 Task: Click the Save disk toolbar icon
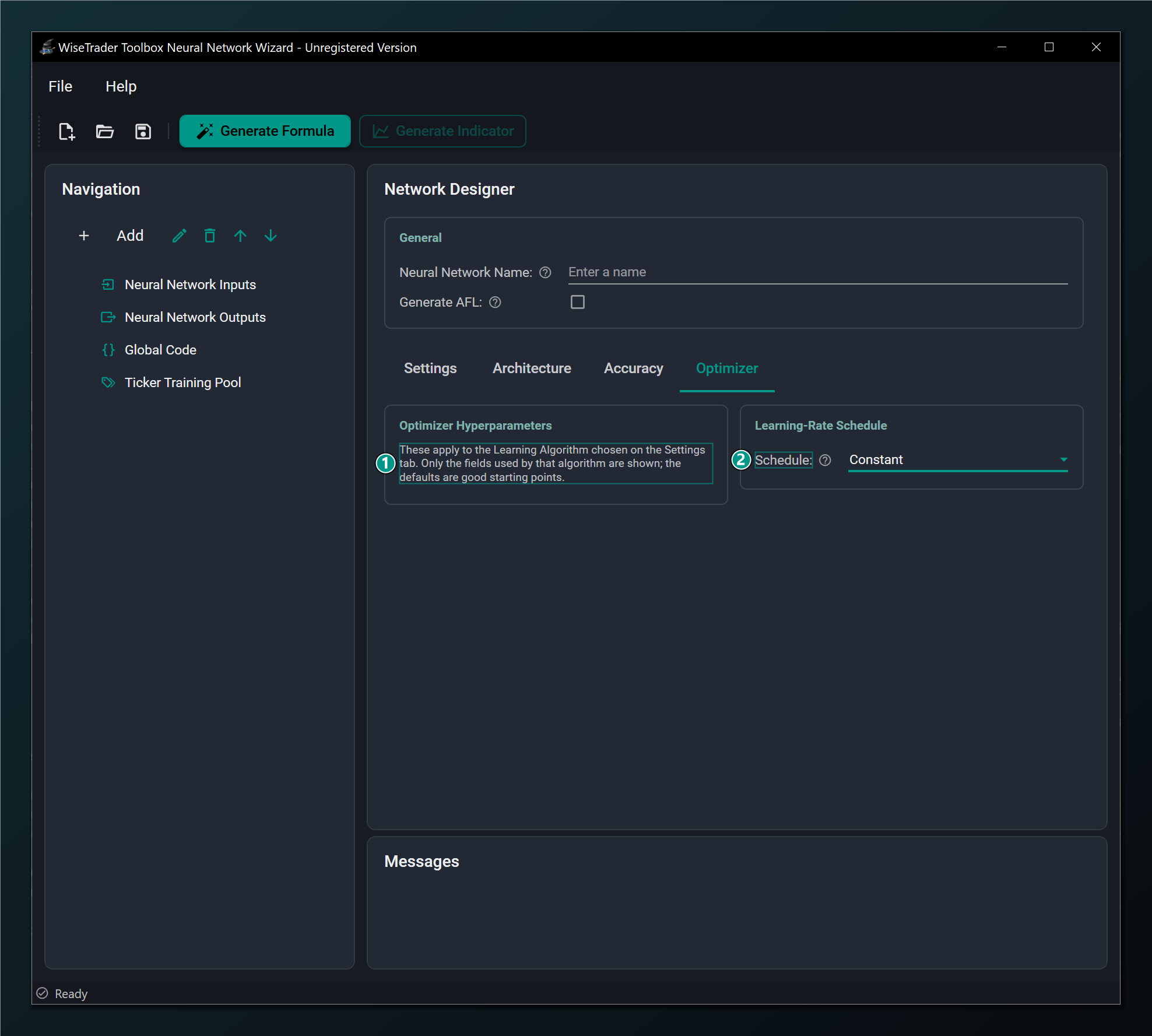click(143, 131)
